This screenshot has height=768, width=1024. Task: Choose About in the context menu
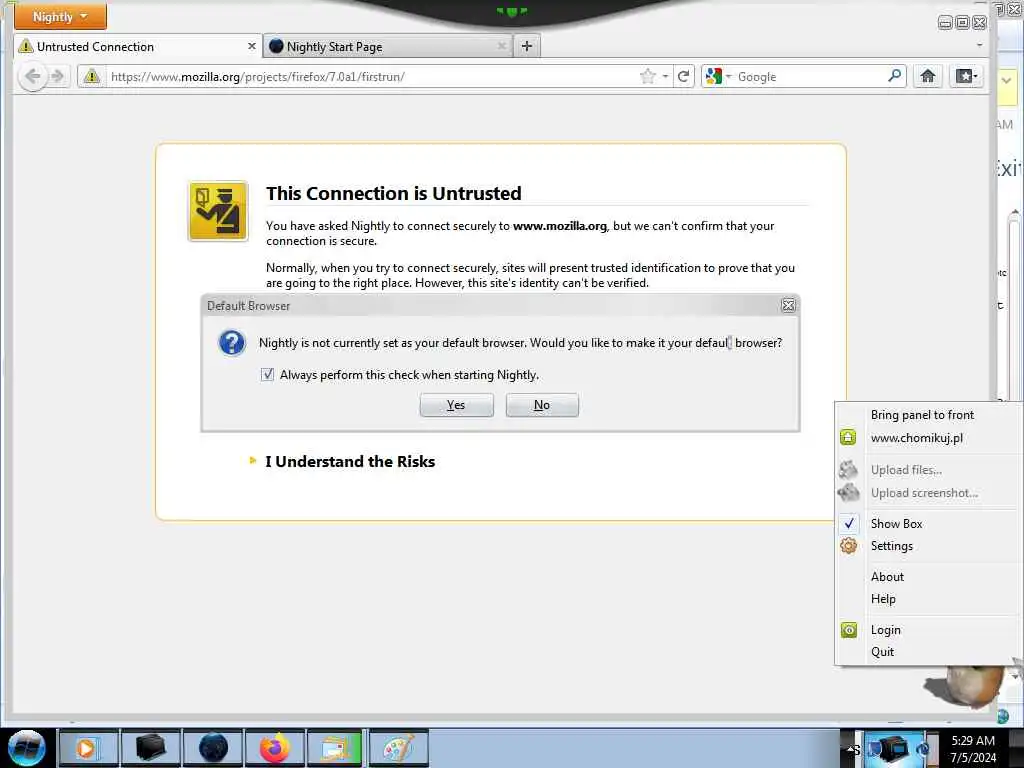point(887,577)
